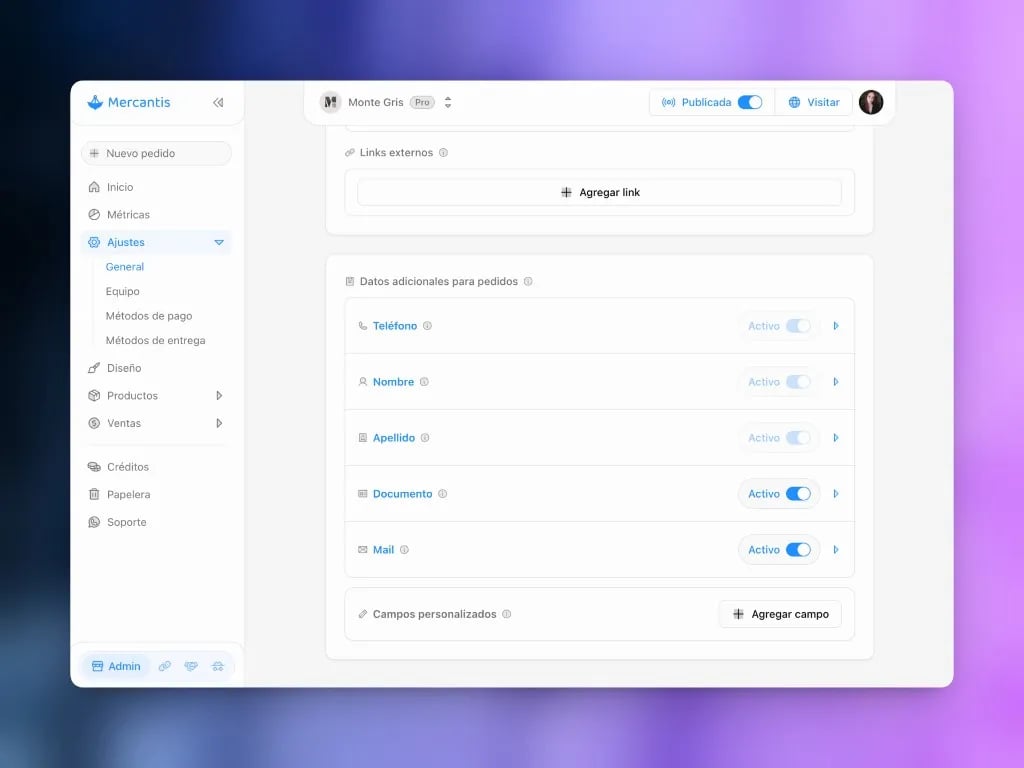Click the link icon next to Admin
The image size is (1024, 768).
[165, 666]
